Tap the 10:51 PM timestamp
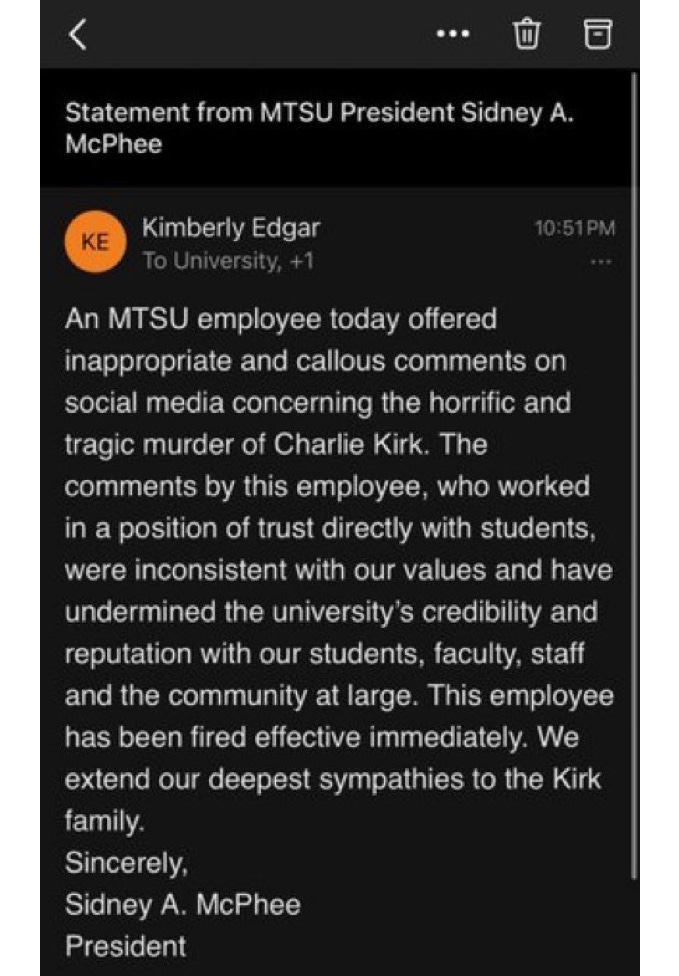 click(574, 229)
